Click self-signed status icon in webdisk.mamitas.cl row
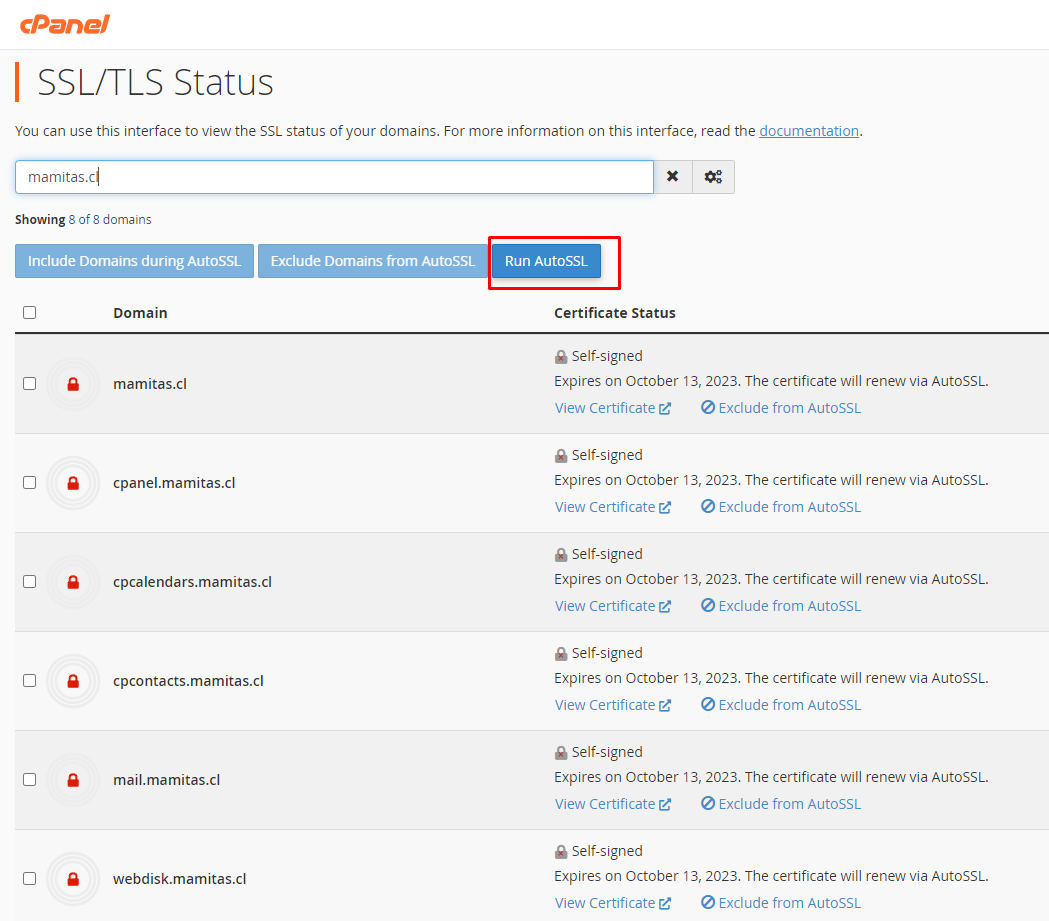 (561, 852)
